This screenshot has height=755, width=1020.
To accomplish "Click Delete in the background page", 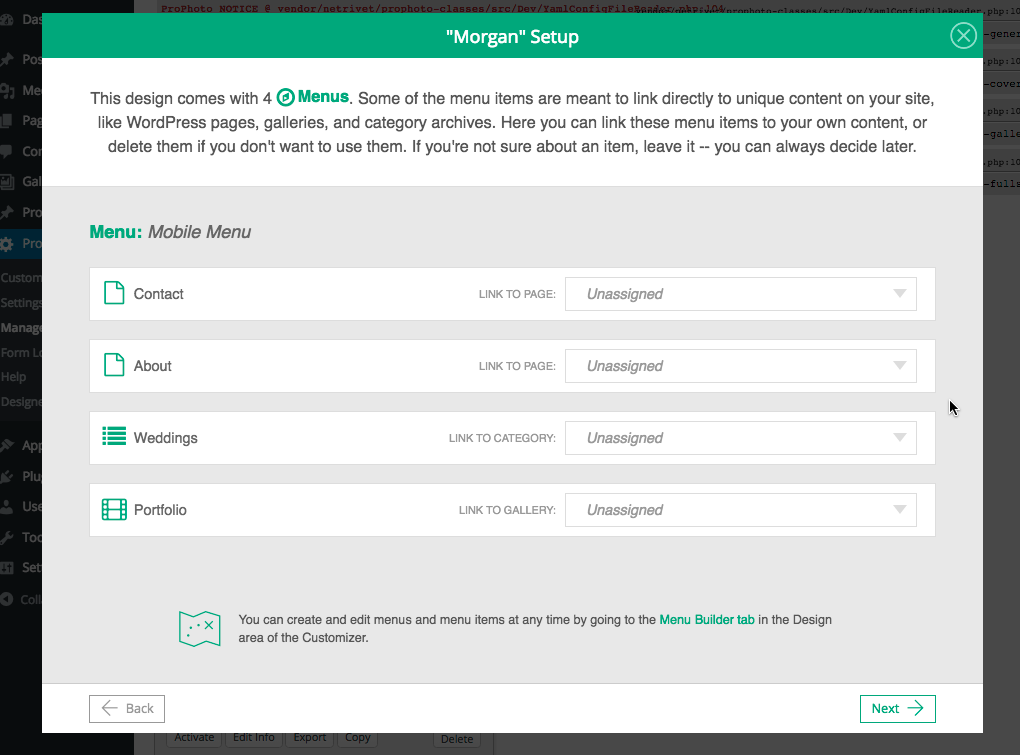I will (457, 739).
